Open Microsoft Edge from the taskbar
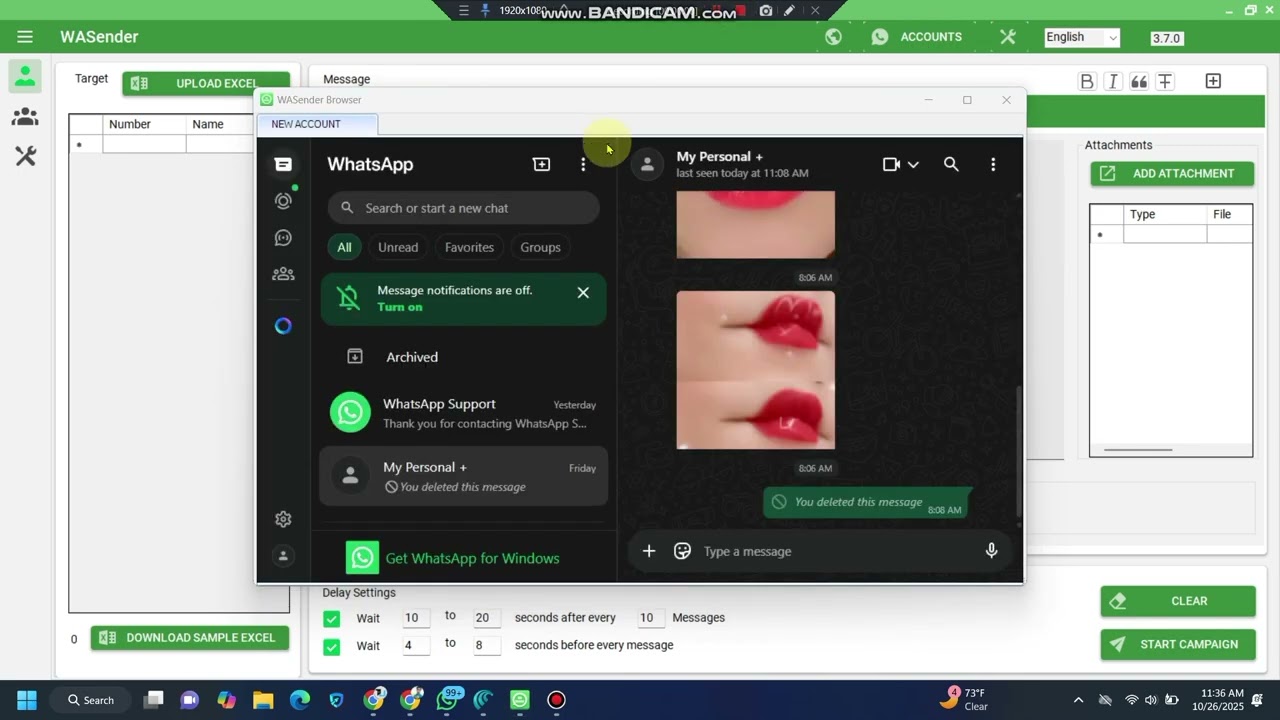This screenshot has height=720, width=1280. tap(300, 700)
